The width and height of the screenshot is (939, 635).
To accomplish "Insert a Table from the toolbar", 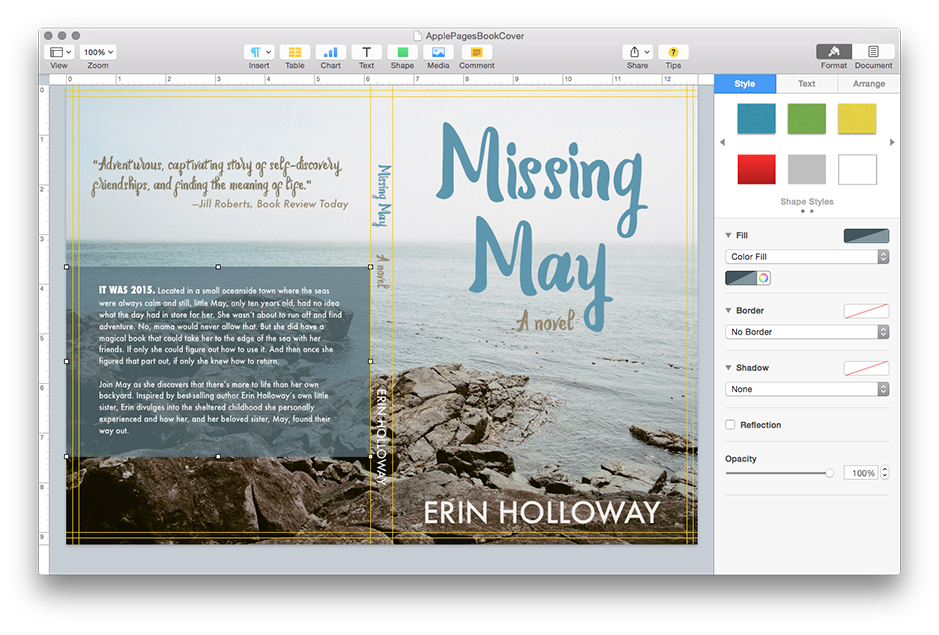I will coord(294,52).
